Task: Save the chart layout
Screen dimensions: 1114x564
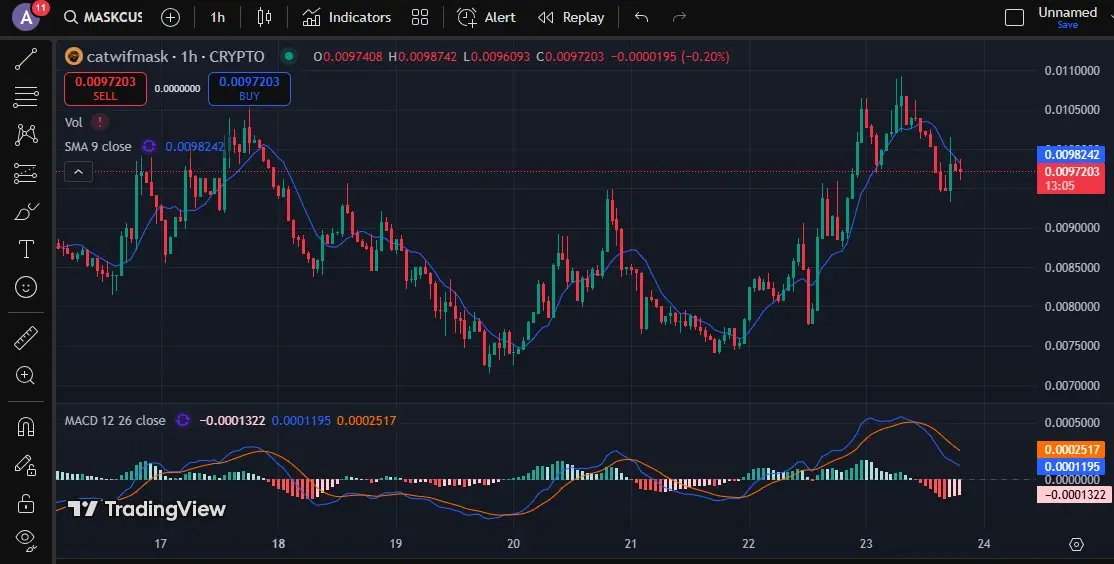Action: pyautogui.click(x=1067, y=25)
